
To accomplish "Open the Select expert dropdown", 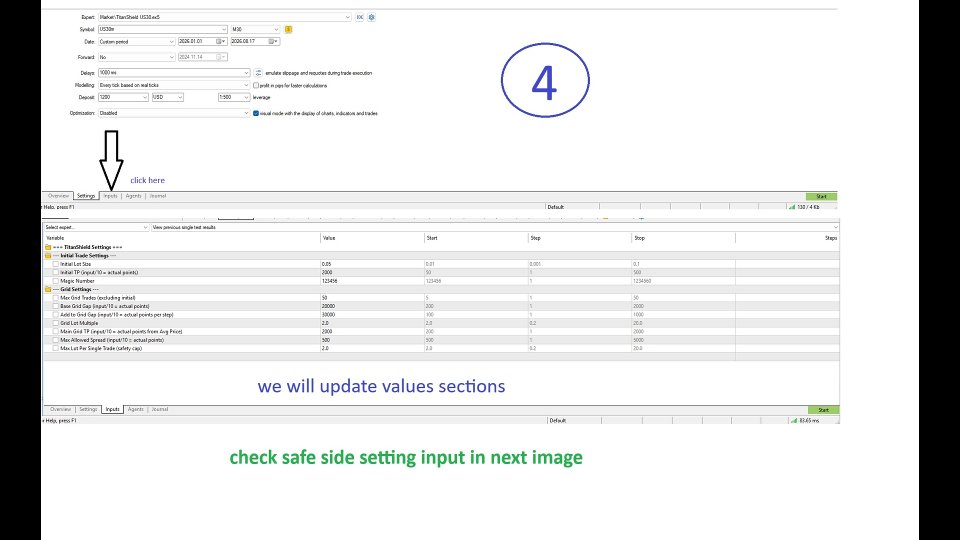I will tap(96, 227).
